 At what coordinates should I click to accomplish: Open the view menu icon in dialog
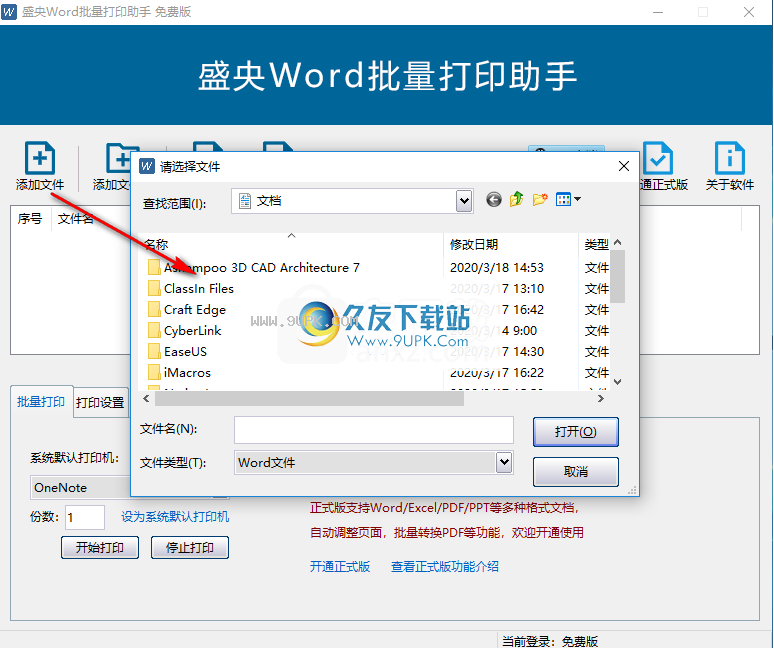pyautogui.click(x=568, y=199)
